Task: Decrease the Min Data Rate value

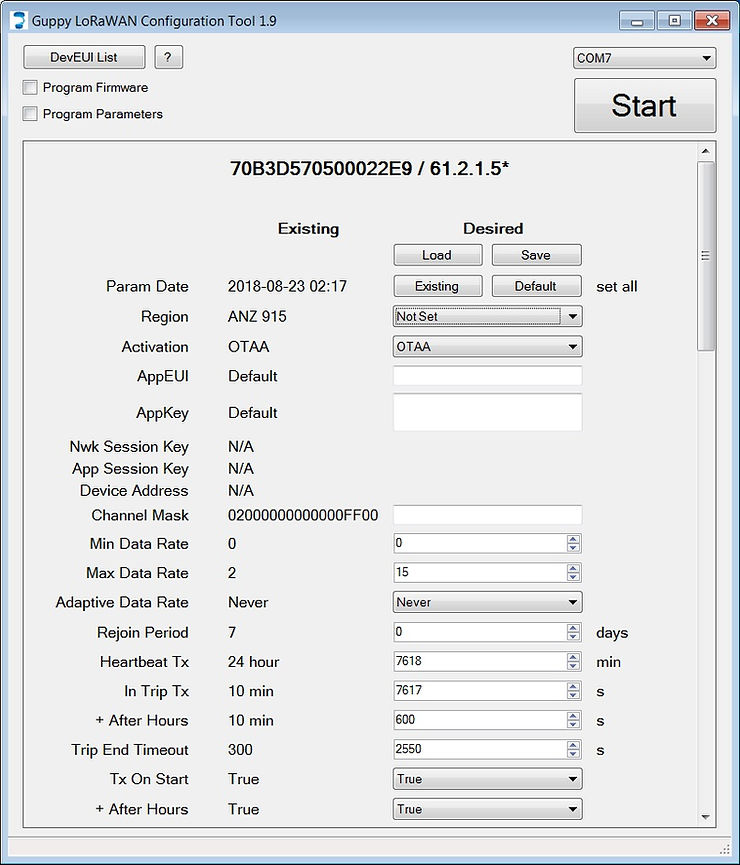Action: pos(573,548)
